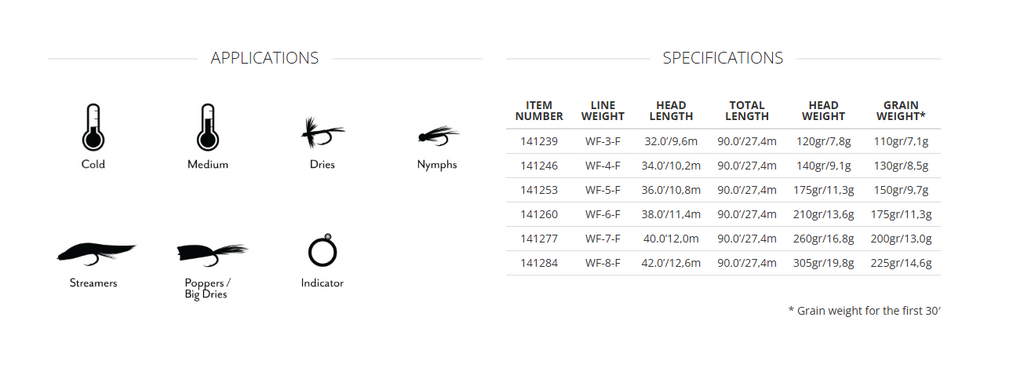
Task: Click the Poppers / Big Dries icon
Action: click(211, 255)
